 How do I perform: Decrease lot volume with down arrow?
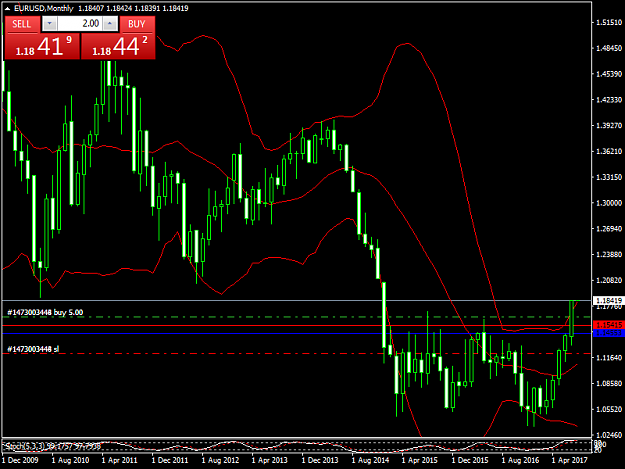click(x=49, y=24)
